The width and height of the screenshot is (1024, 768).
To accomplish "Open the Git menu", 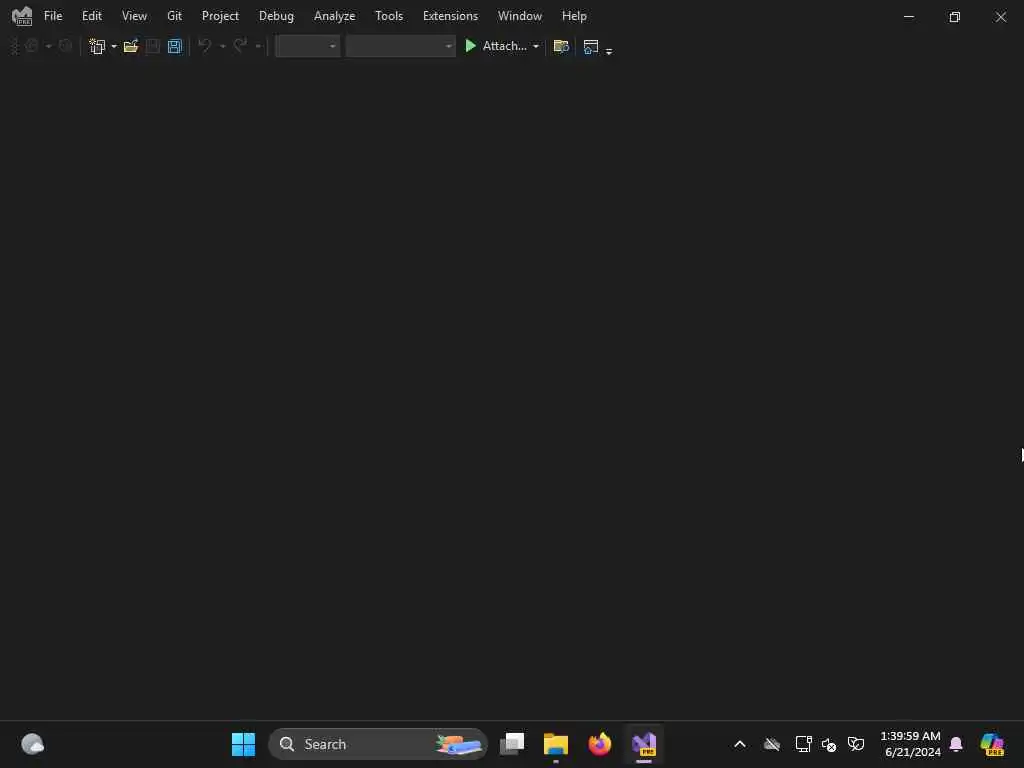I will pos(174,16).
